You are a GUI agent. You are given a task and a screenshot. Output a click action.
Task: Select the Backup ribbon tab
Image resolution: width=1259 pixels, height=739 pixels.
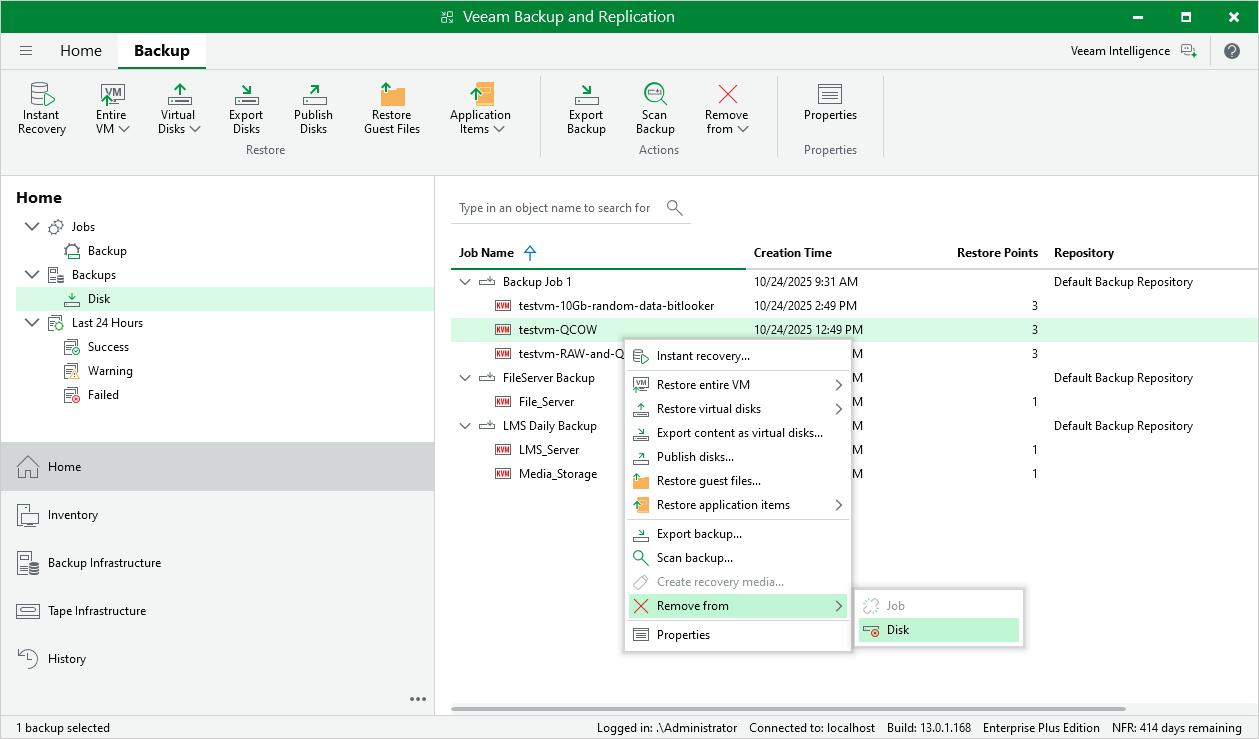[x=161, y=51]
